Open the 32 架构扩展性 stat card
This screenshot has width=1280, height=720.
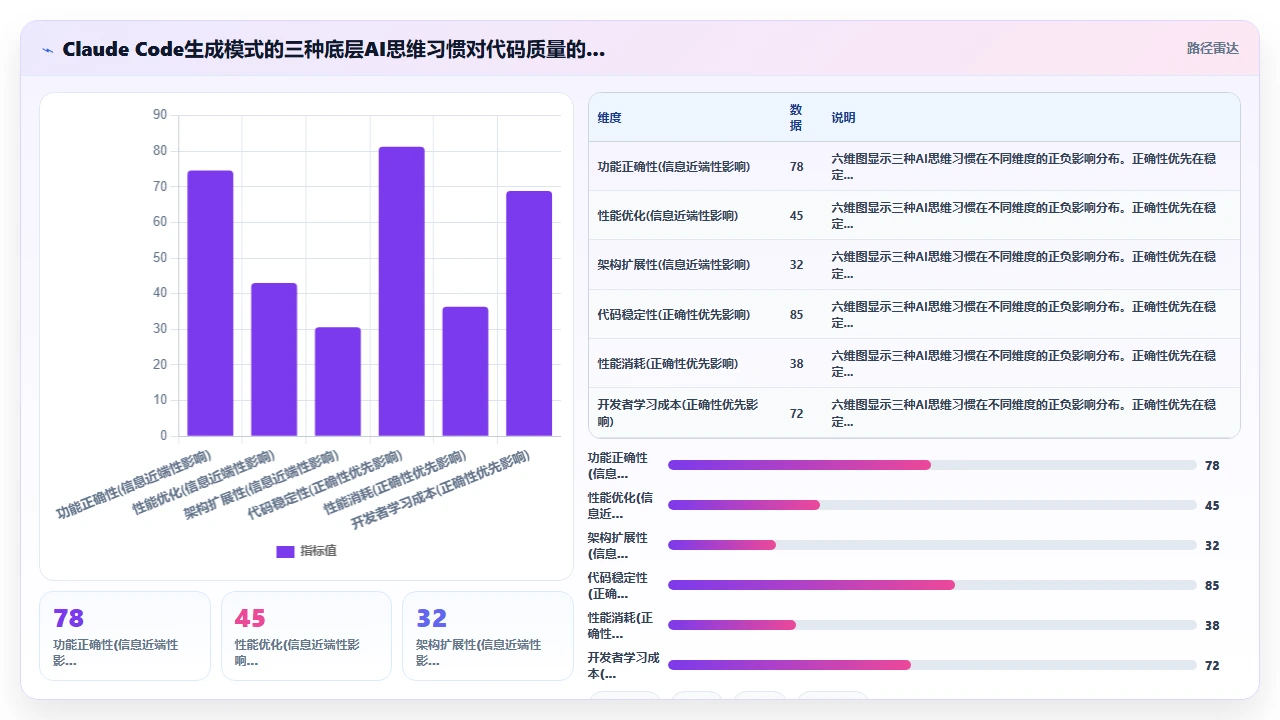[488, 636]
